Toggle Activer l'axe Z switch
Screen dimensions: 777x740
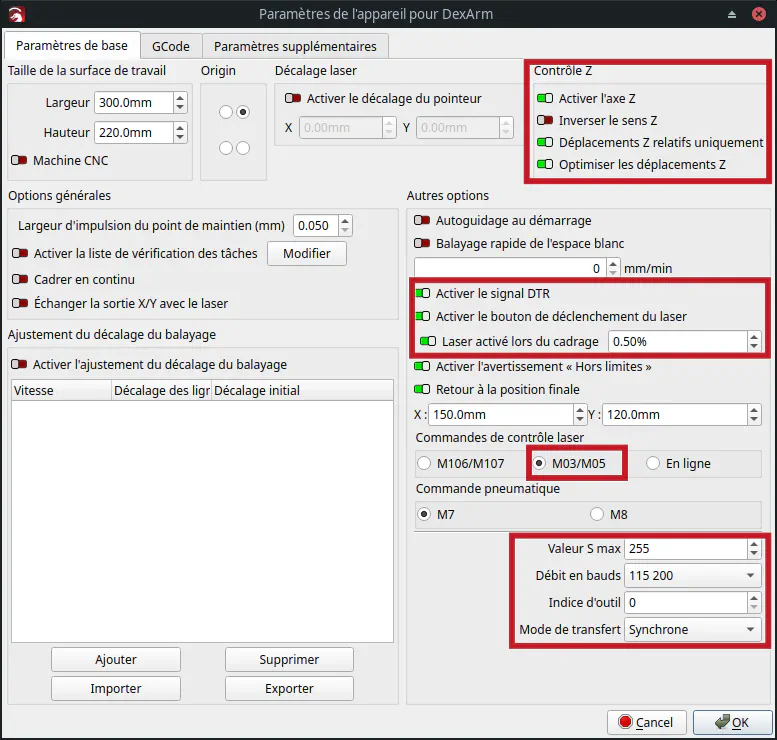click(545, 98)
